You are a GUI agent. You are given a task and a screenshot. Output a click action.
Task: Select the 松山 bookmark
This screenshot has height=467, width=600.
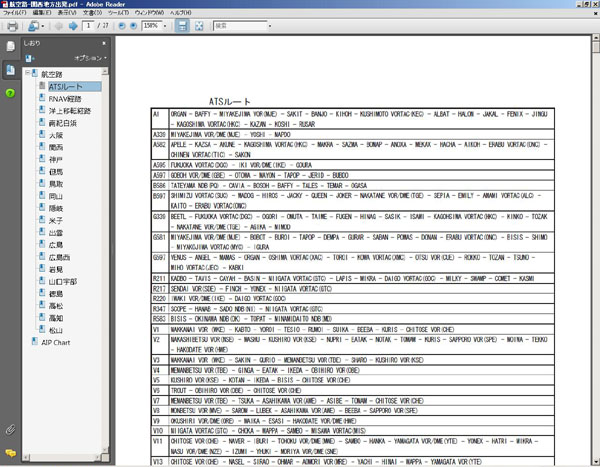(56, 330)
